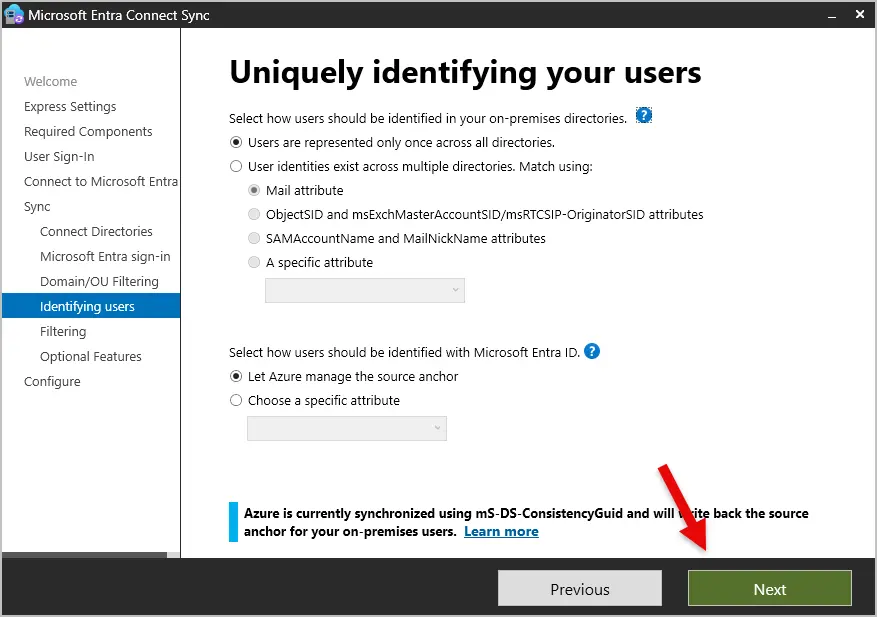Screen dimensions: 877x617
Task: Click the Previous button
Action: coord(579,589)
